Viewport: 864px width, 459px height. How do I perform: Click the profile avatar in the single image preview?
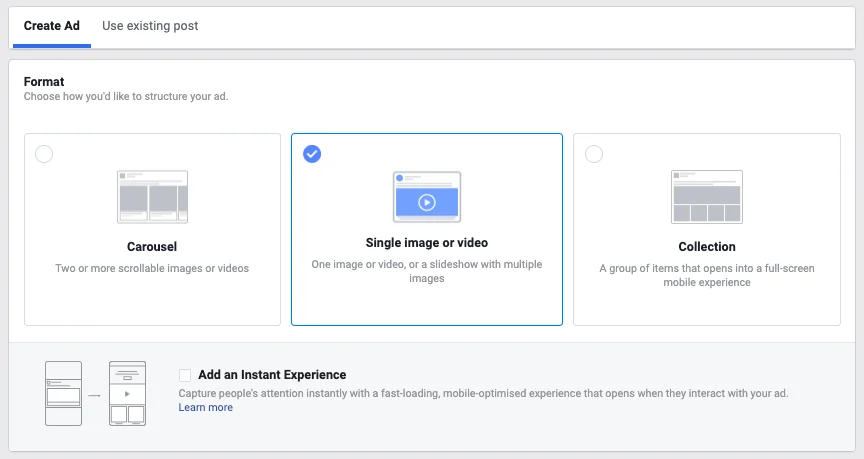pos(399,178)
